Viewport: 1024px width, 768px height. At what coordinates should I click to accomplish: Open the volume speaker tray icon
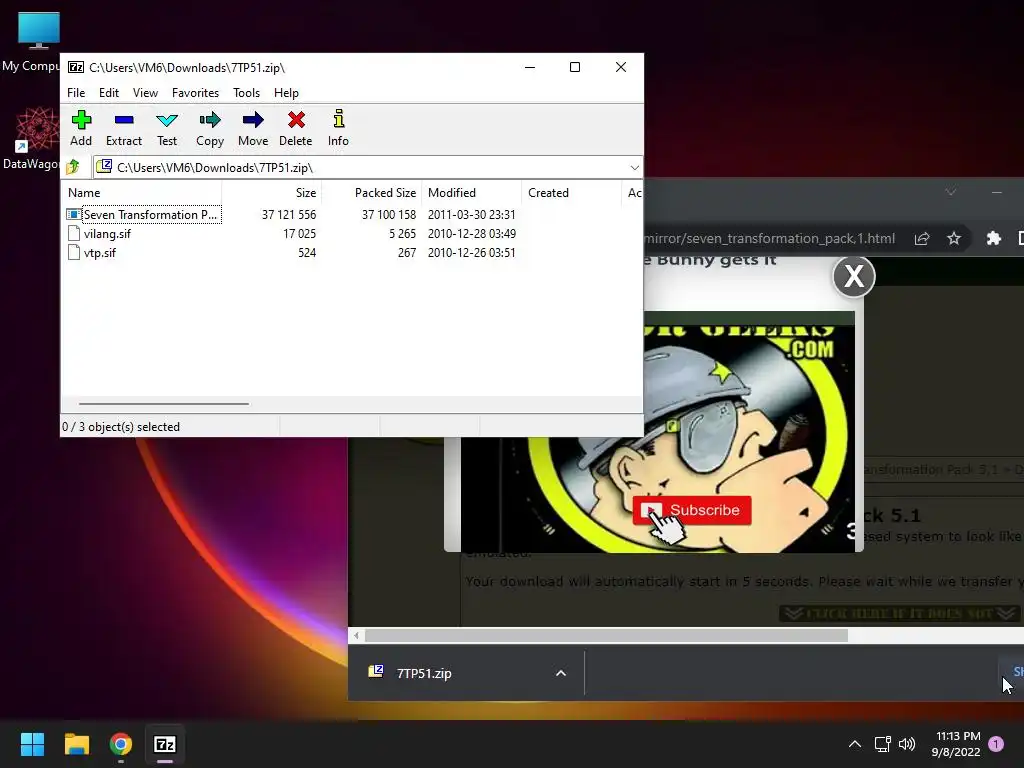[907, 744]
